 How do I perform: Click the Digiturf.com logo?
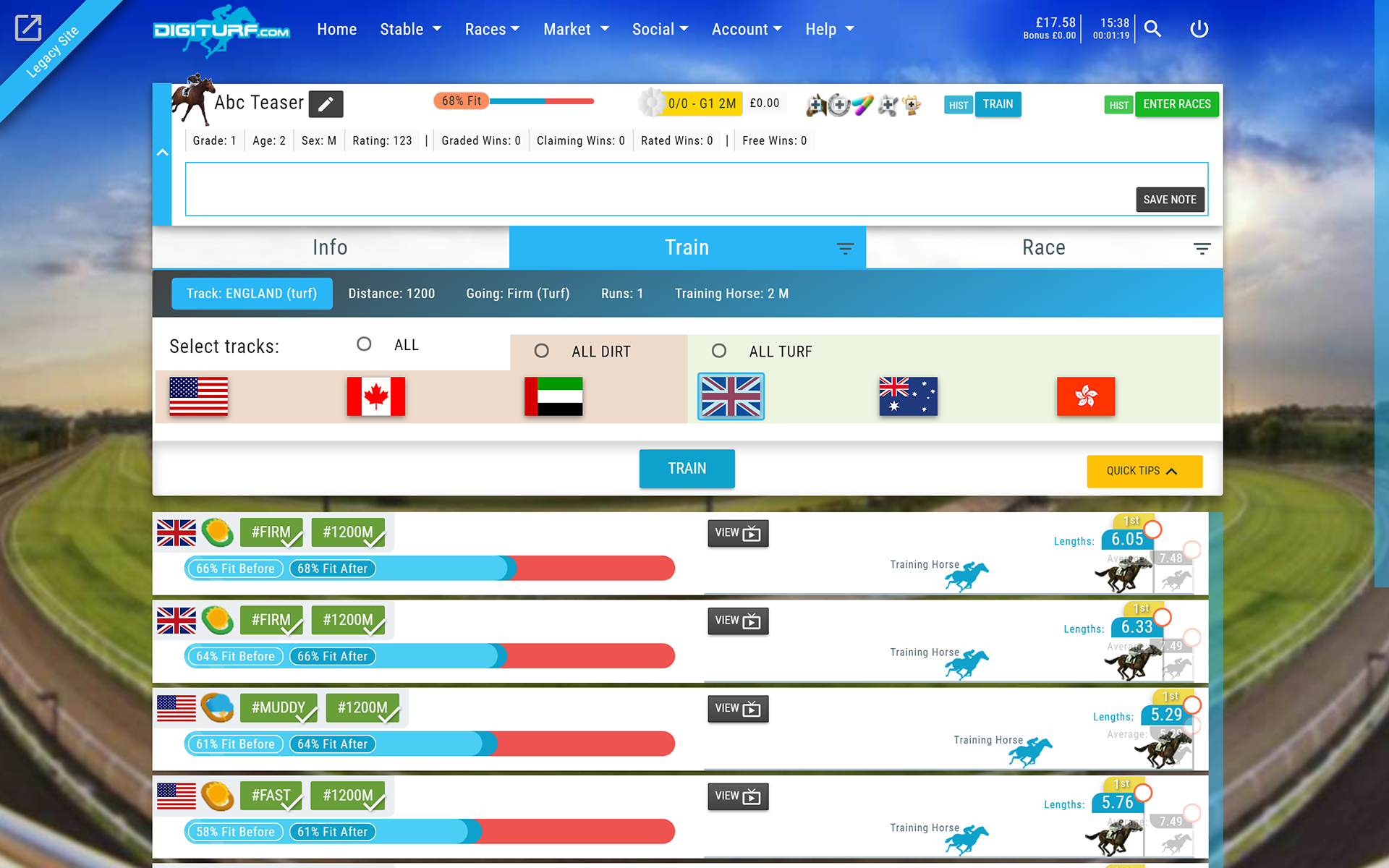221,30
